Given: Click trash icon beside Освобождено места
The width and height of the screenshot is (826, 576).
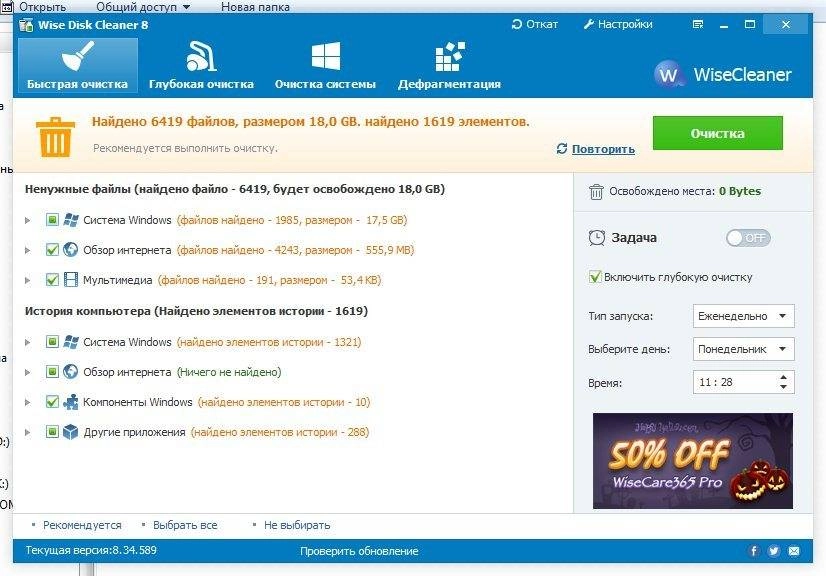Looking at the screenshot, I should pyautogui.click(x=596, y=192).
